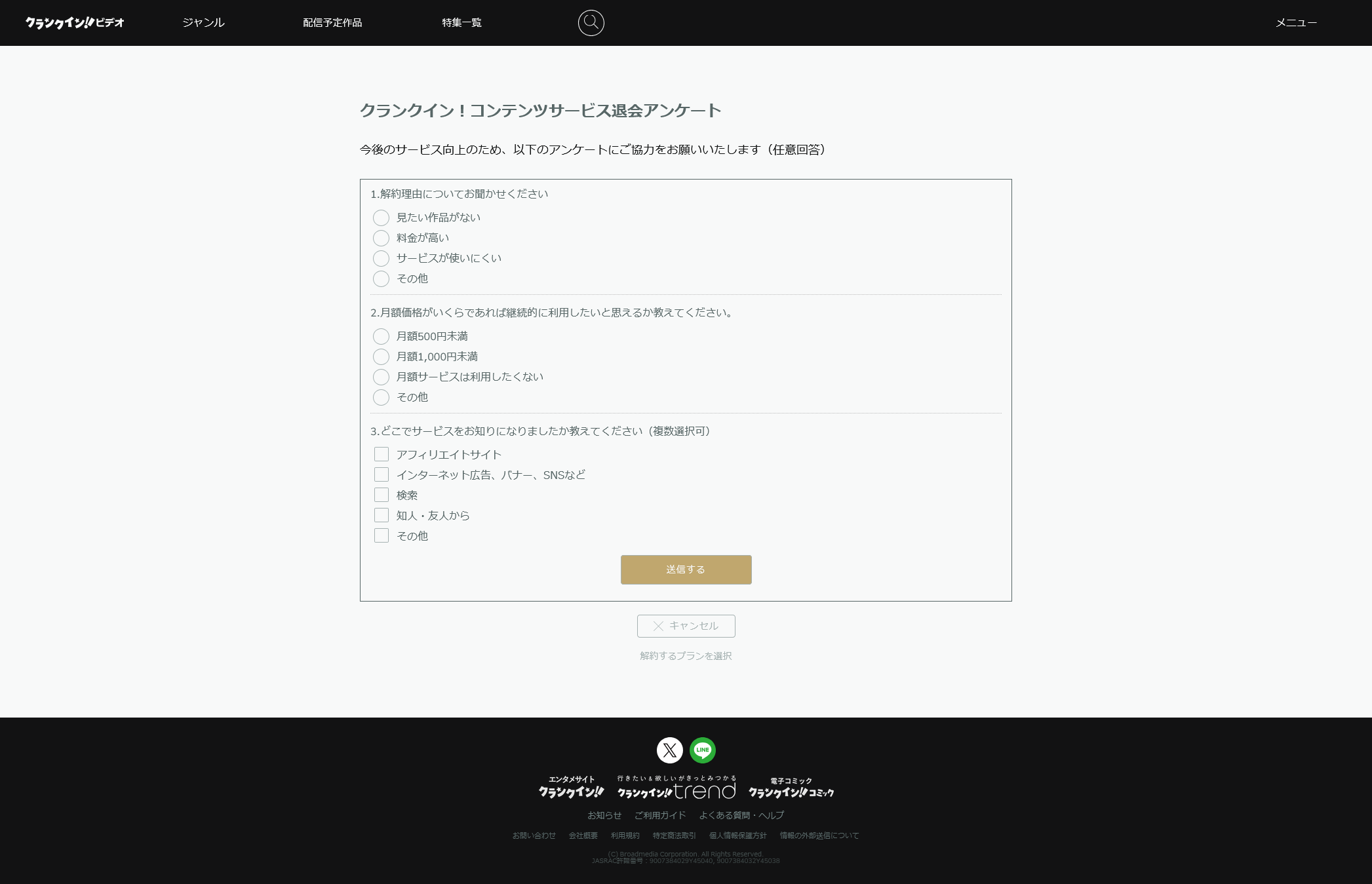Click the search magnifier icon
1372x884 pixels.
[x=591, y=23]
